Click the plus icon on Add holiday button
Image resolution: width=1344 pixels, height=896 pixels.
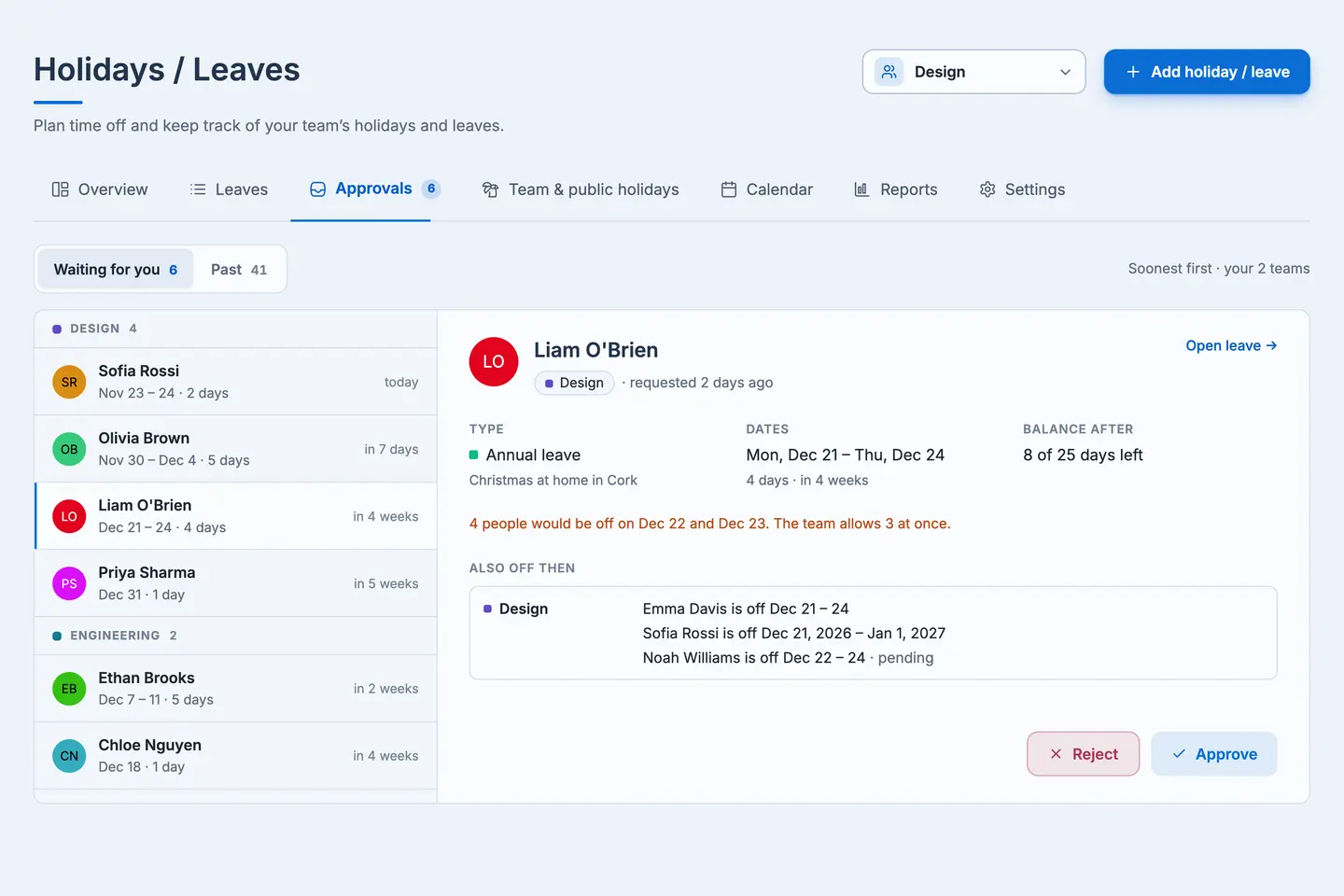click(x=1133, y=72)
